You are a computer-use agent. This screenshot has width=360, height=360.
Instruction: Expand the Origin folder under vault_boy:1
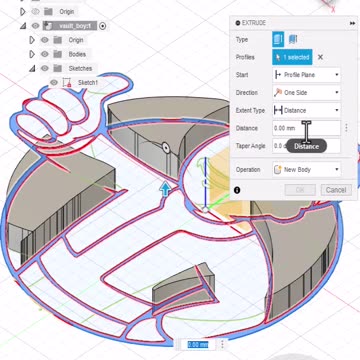[x=32, y=40]
